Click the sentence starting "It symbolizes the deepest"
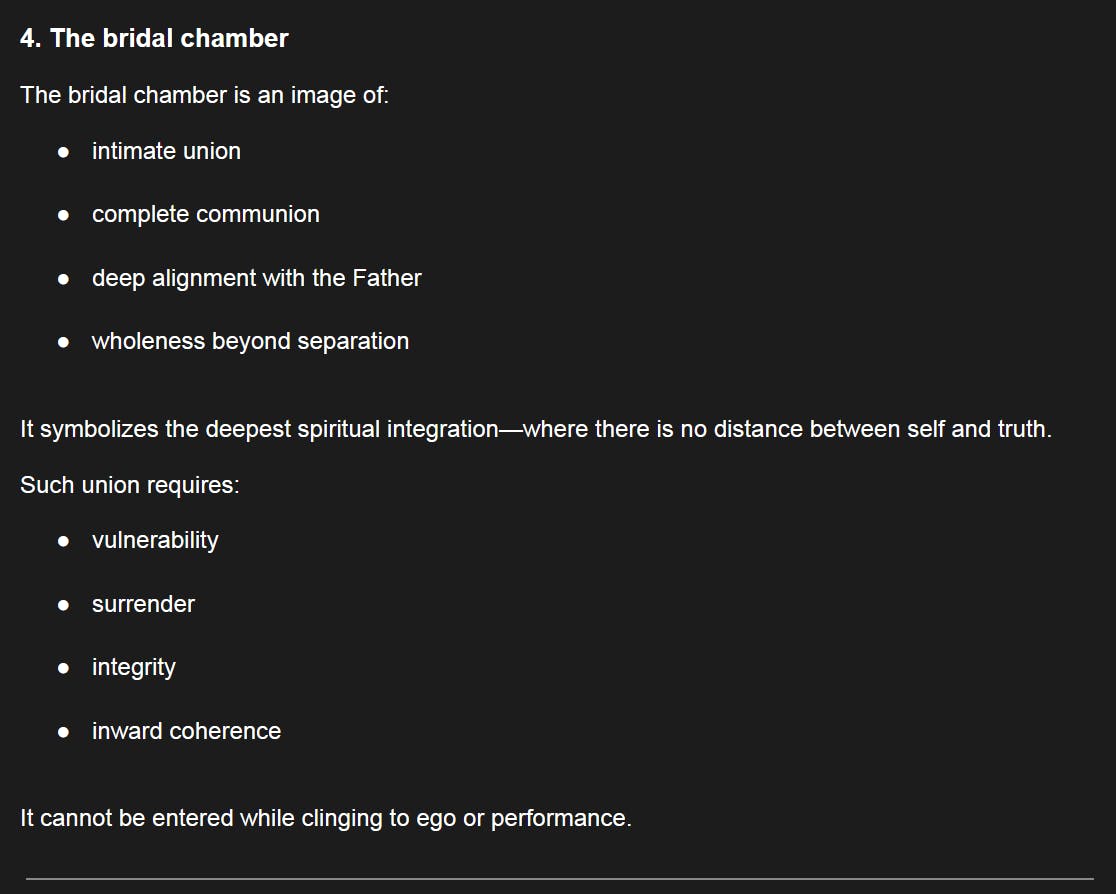 pyautogui.click(x=535, y=430)
